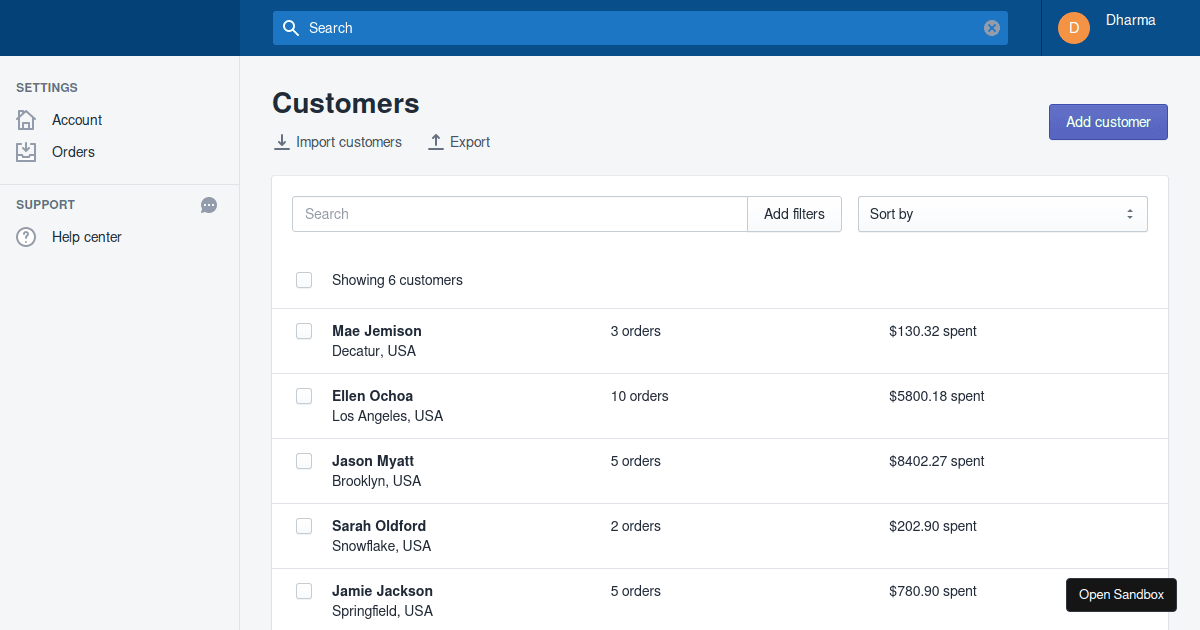The width and height of the screenshot is (1200, 630).
Task: Open the Add filters menu
Action: tap(794, 214)
